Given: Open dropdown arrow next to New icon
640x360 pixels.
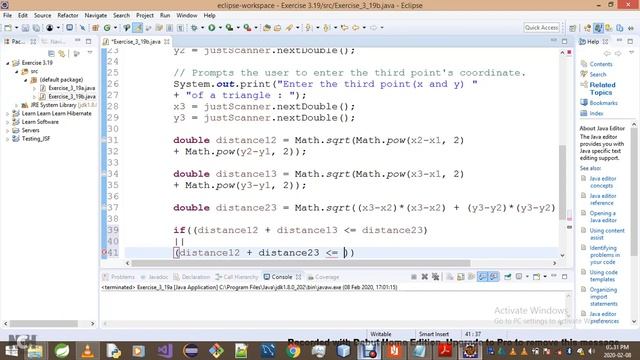Looking at the screenshot, I should [x=16, y=28].
